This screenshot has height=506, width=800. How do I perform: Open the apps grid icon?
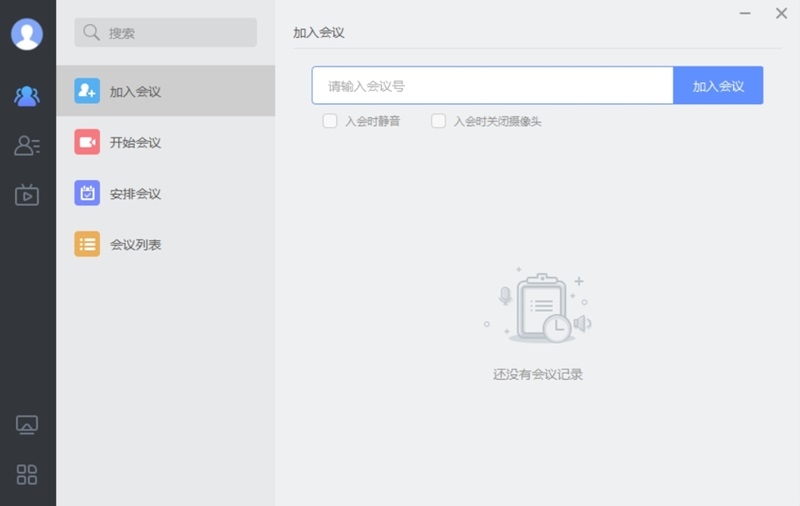click(27, 474)
